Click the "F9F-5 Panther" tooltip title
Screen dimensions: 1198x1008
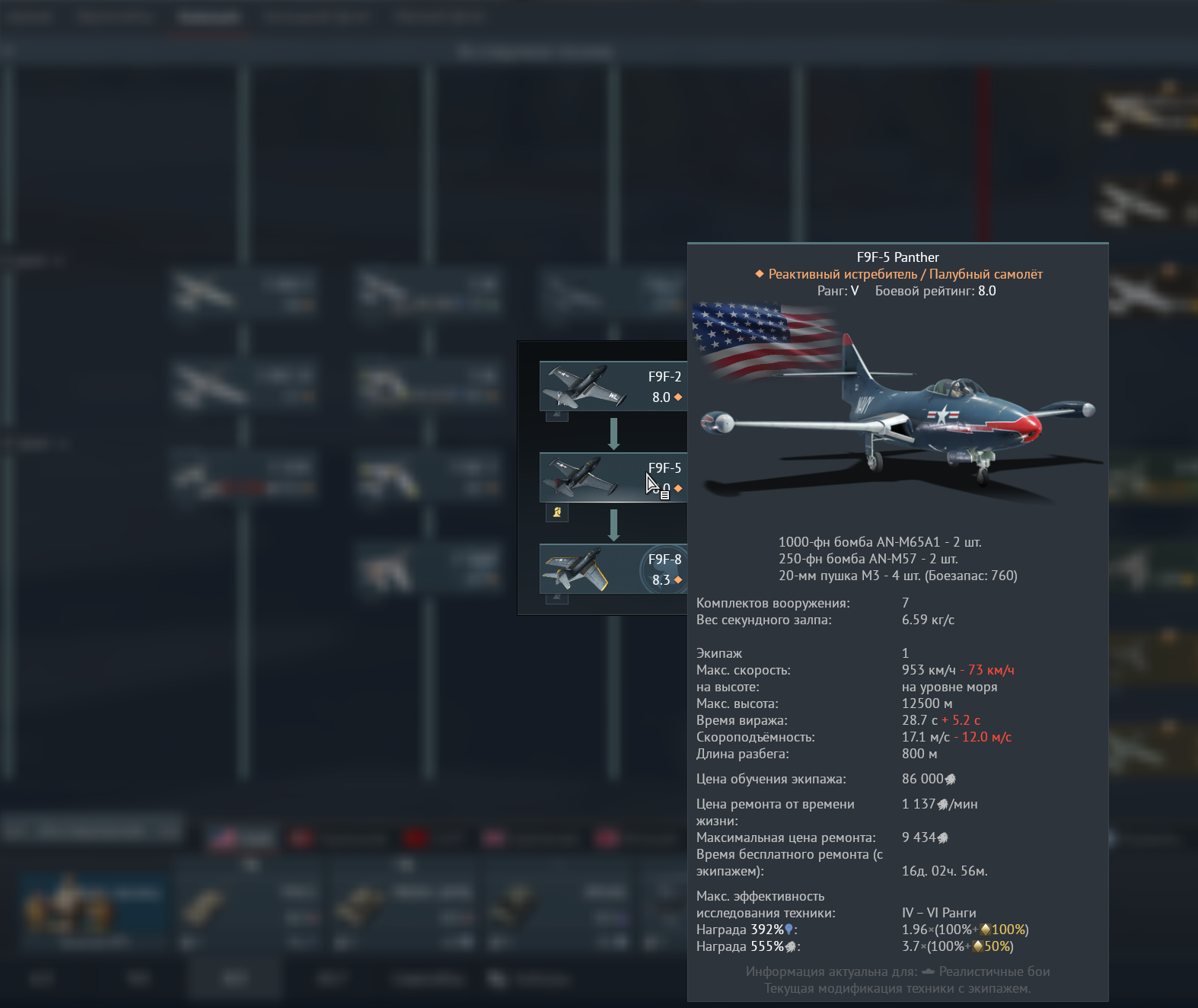pos(898,257)
